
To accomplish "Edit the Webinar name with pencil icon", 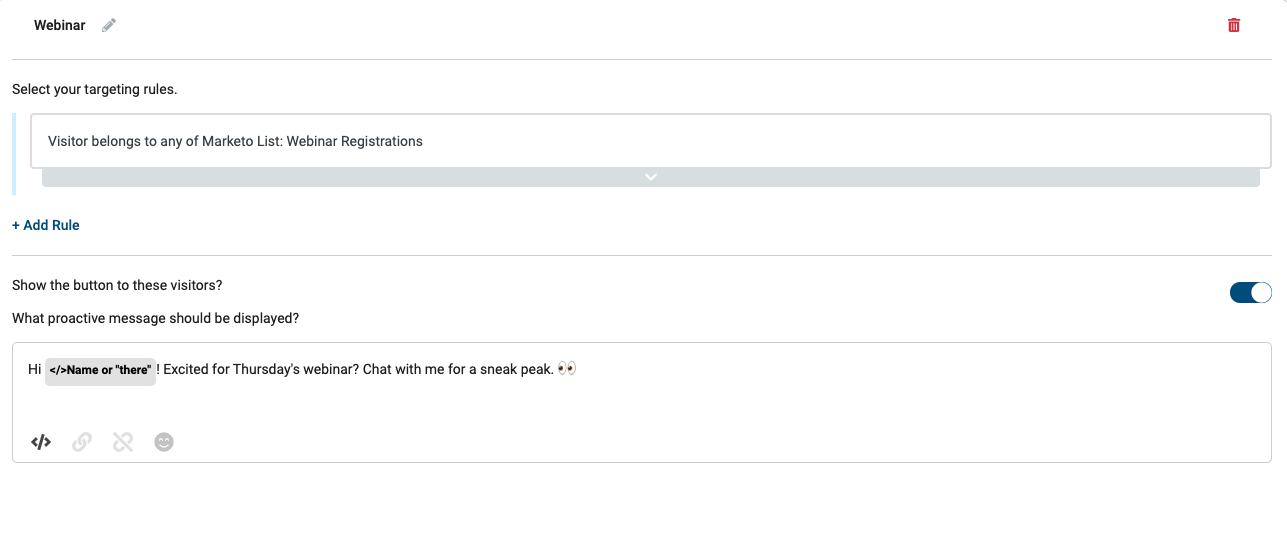I will click(x=109, y=25).
